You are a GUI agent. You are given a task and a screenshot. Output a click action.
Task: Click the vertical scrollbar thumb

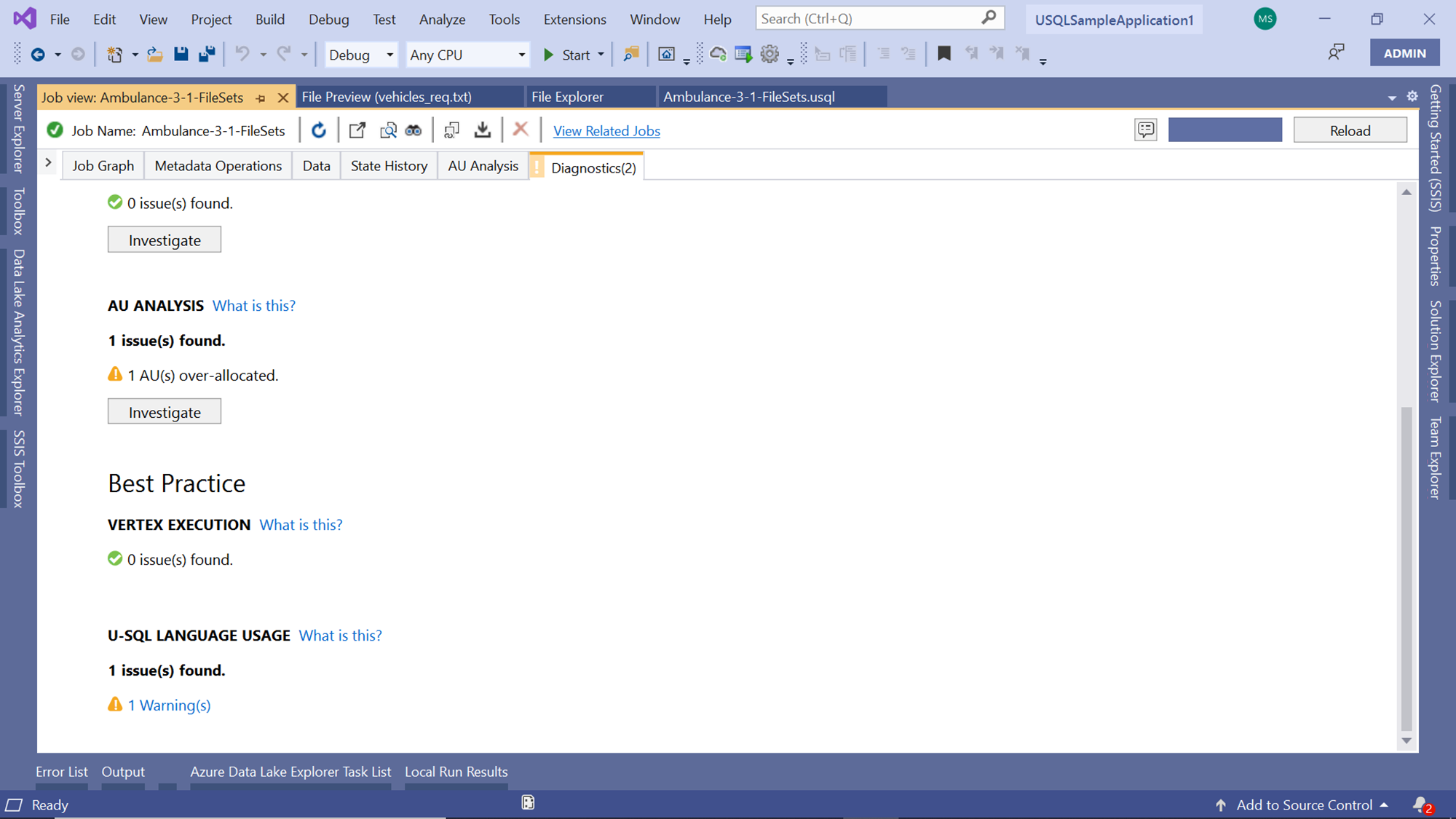(1406, 568)
